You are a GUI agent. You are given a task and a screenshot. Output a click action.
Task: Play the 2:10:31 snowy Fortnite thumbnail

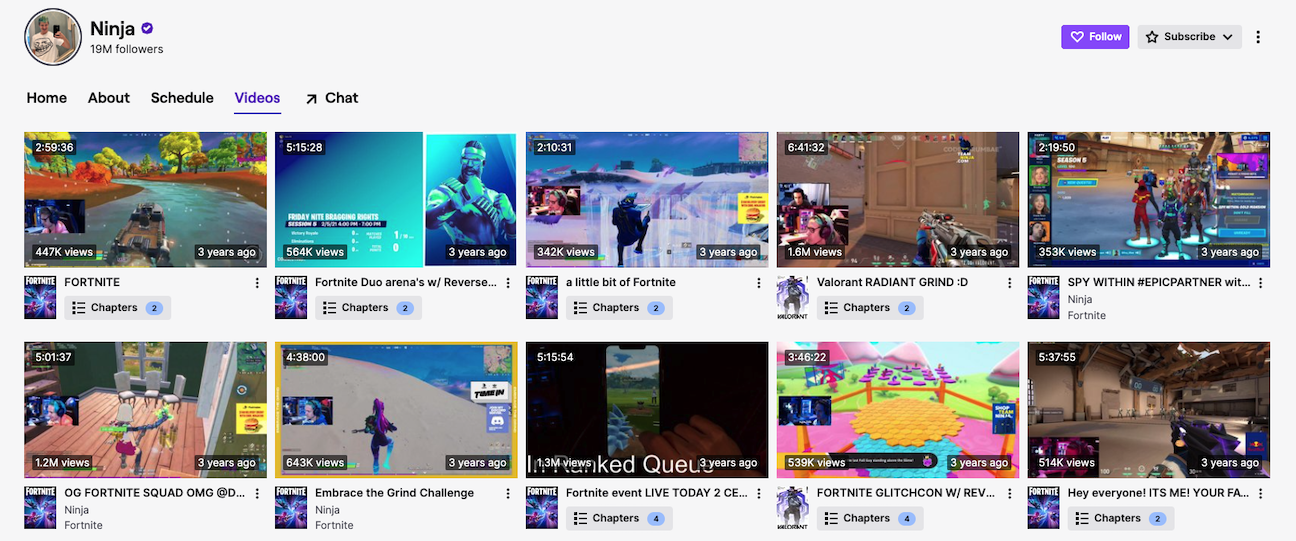click(647, 200)
